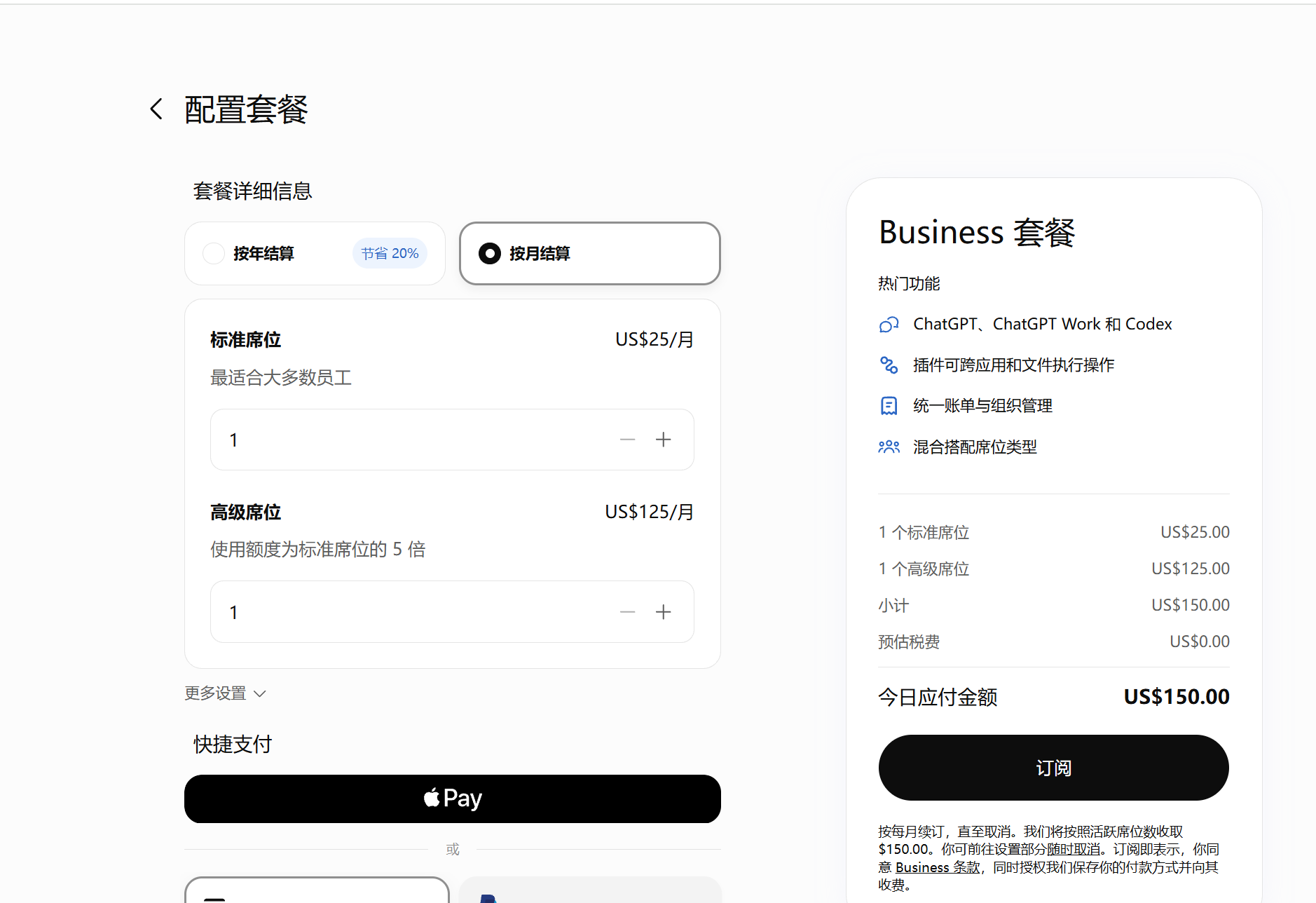
Task: Click the 小计 US$150.00 value
Action: [1191, 605]
